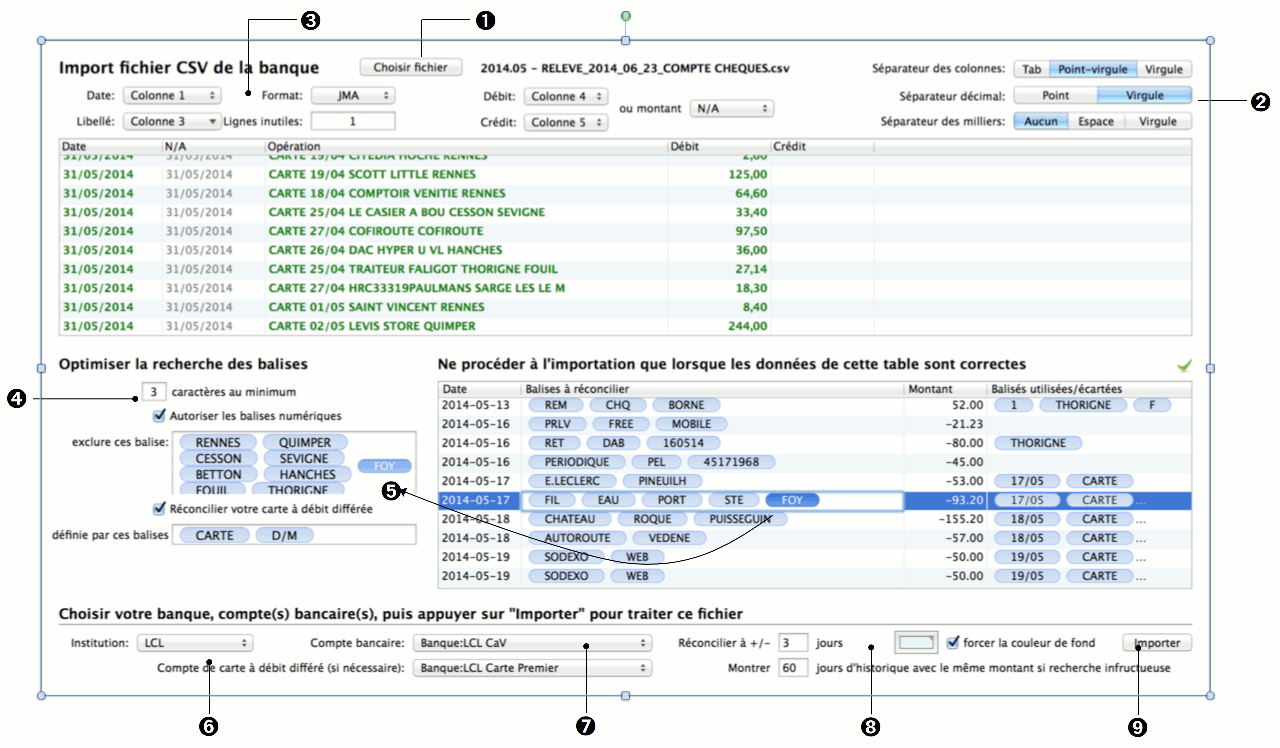
Task: Toggle forcer la couleur de fond checkbox
Action: coord(953,643)
